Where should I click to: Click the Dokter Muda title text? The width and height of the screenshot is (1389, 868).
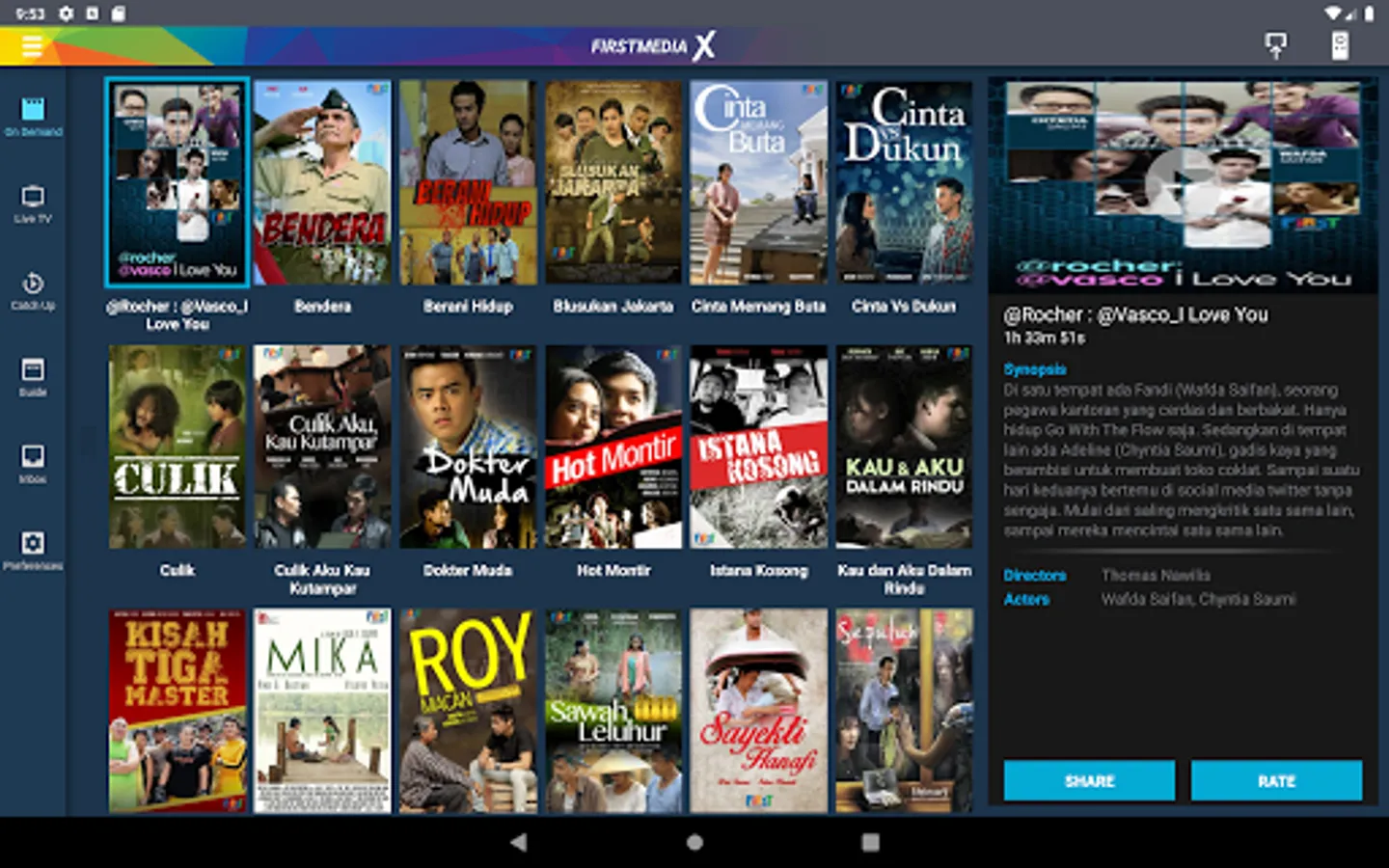(x=468, y=570)
